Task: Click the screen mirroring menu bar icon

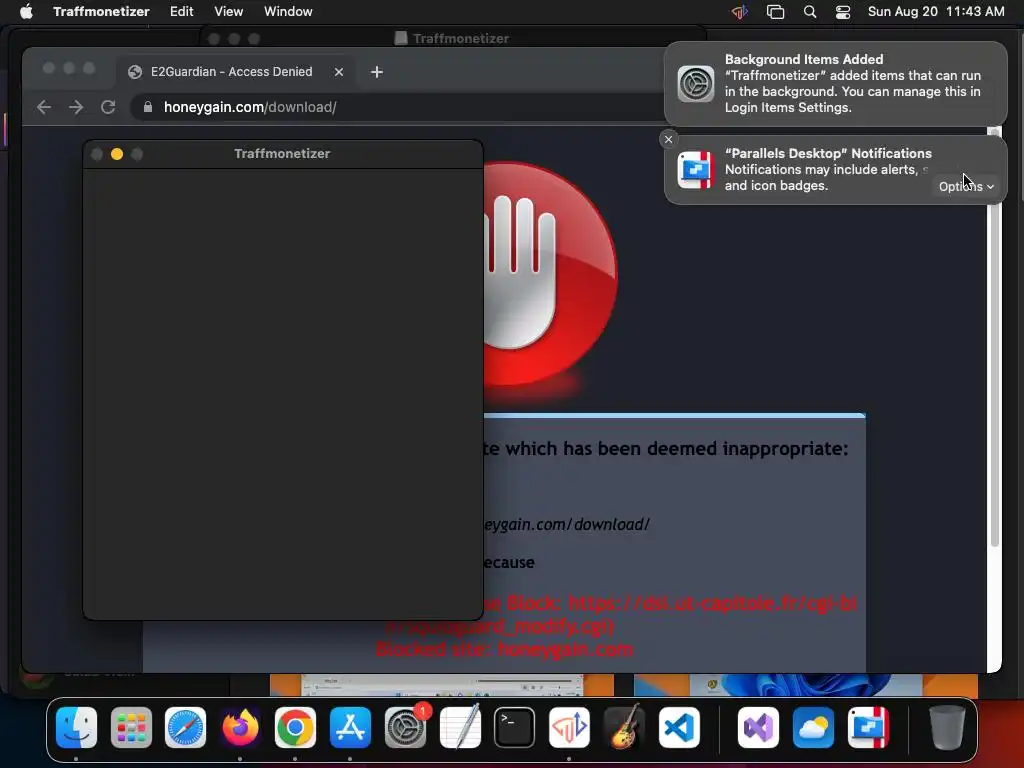Action: point(775,12)
